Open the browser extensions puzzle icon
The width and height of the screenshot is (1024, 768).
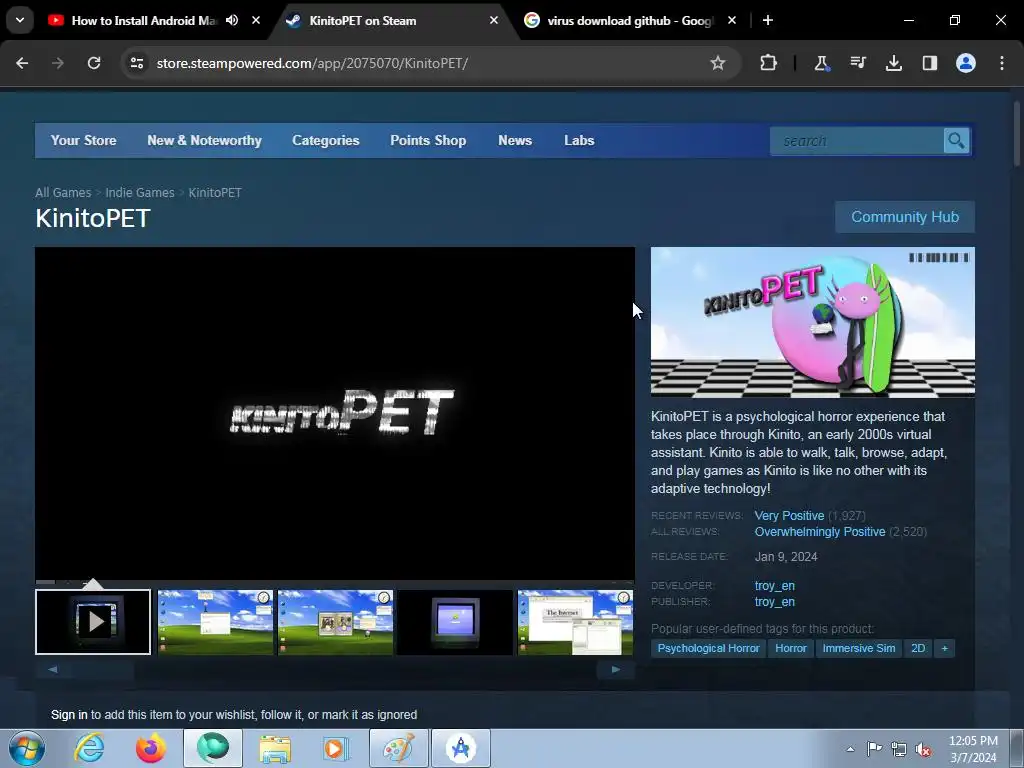(769, 63)
